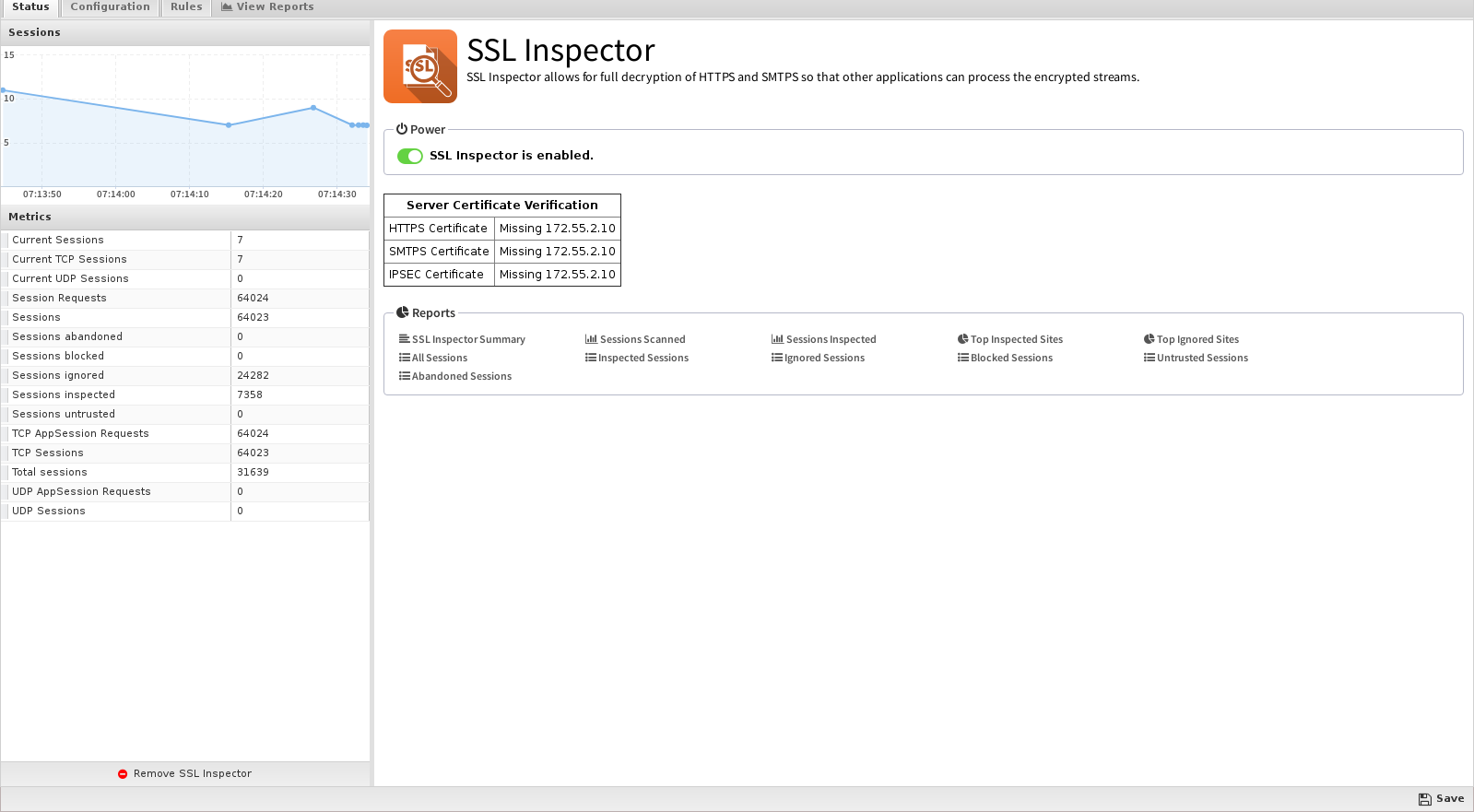Click the Sessions chart panel header
The width and height of the screenshot is (1474, 812).
click(185, 32)
